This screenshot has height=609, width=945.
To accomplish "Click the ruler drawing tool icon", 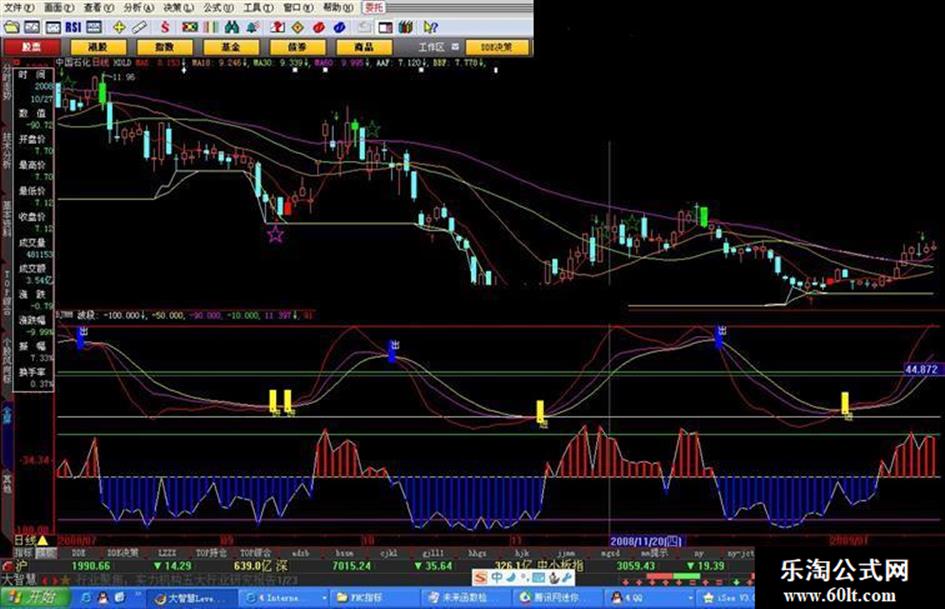I will [x=139, y=26].
